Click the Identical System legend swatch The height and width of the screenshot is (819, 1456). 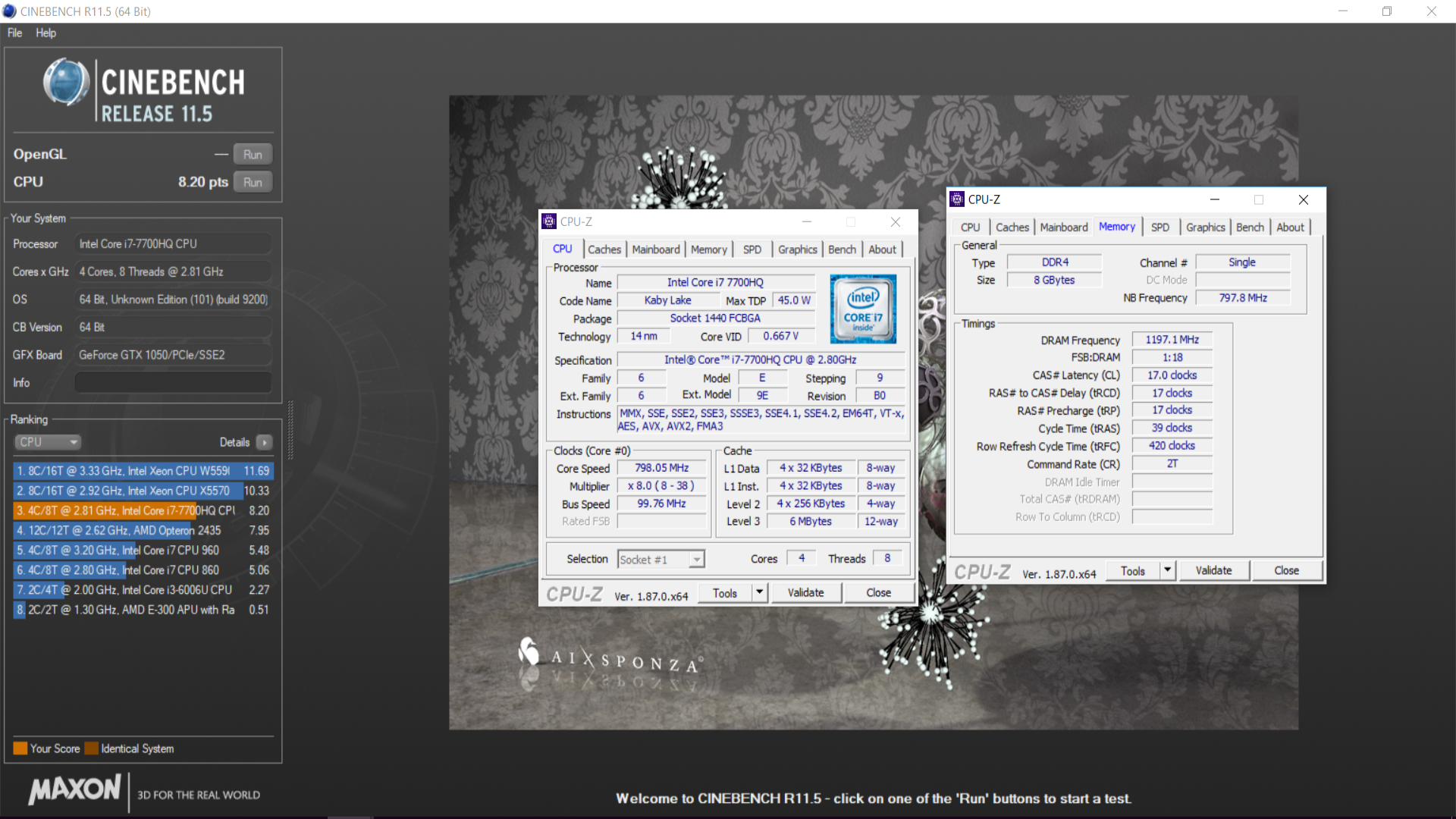pos(91,748)
